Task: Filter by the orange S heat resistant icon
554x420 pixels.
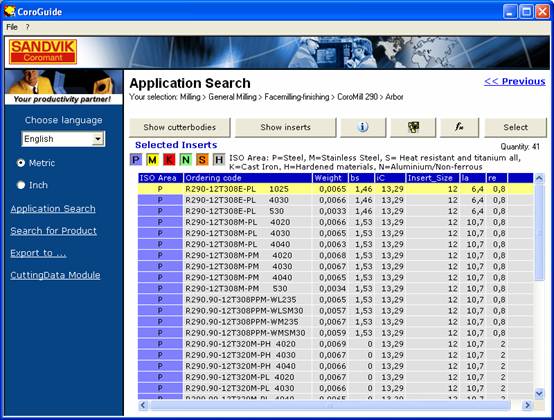Action: click(202, 160)
